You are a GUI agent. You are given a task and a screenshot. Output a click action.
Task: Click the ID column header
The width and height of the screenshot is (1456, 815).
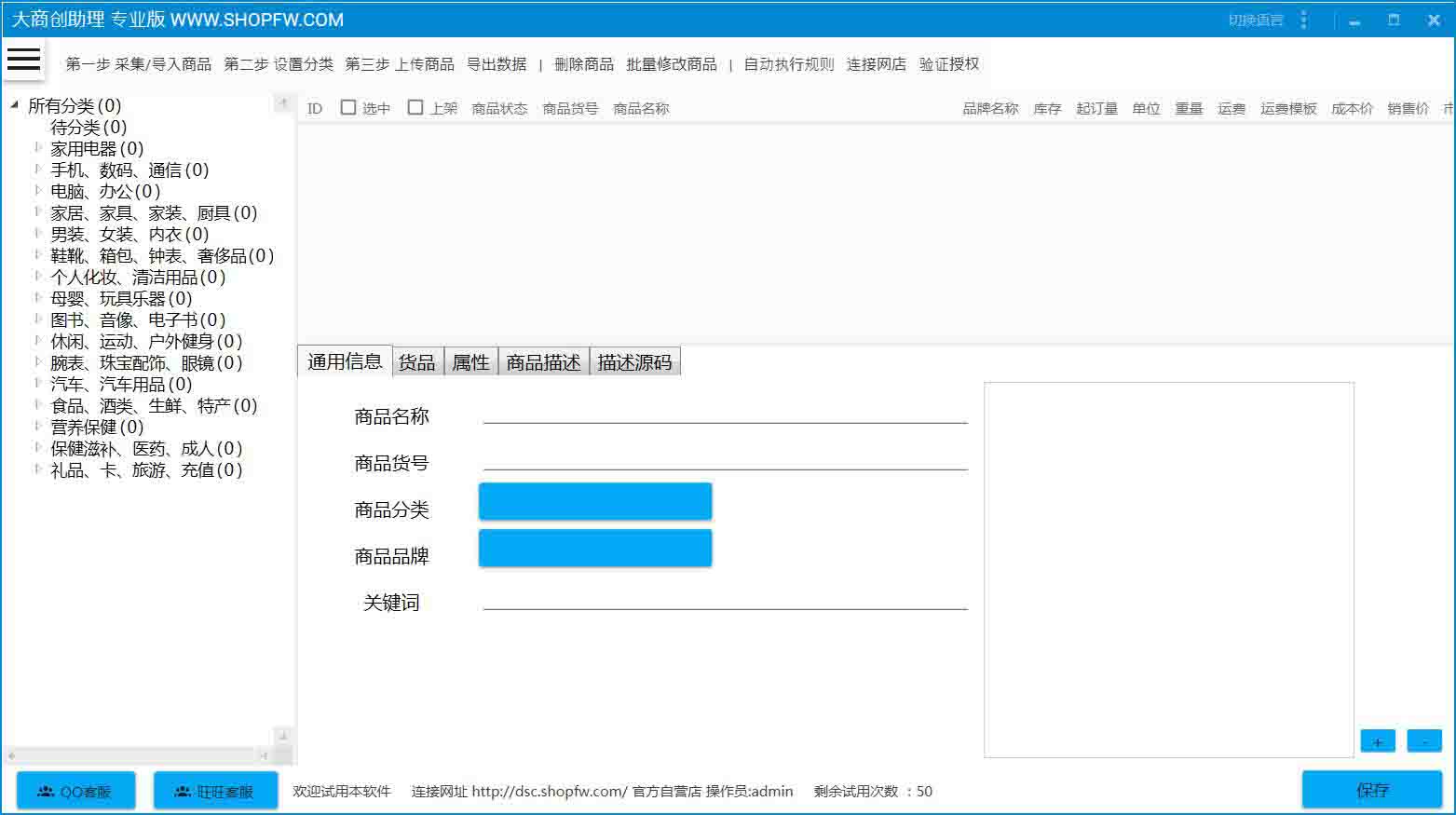[315, 109]
